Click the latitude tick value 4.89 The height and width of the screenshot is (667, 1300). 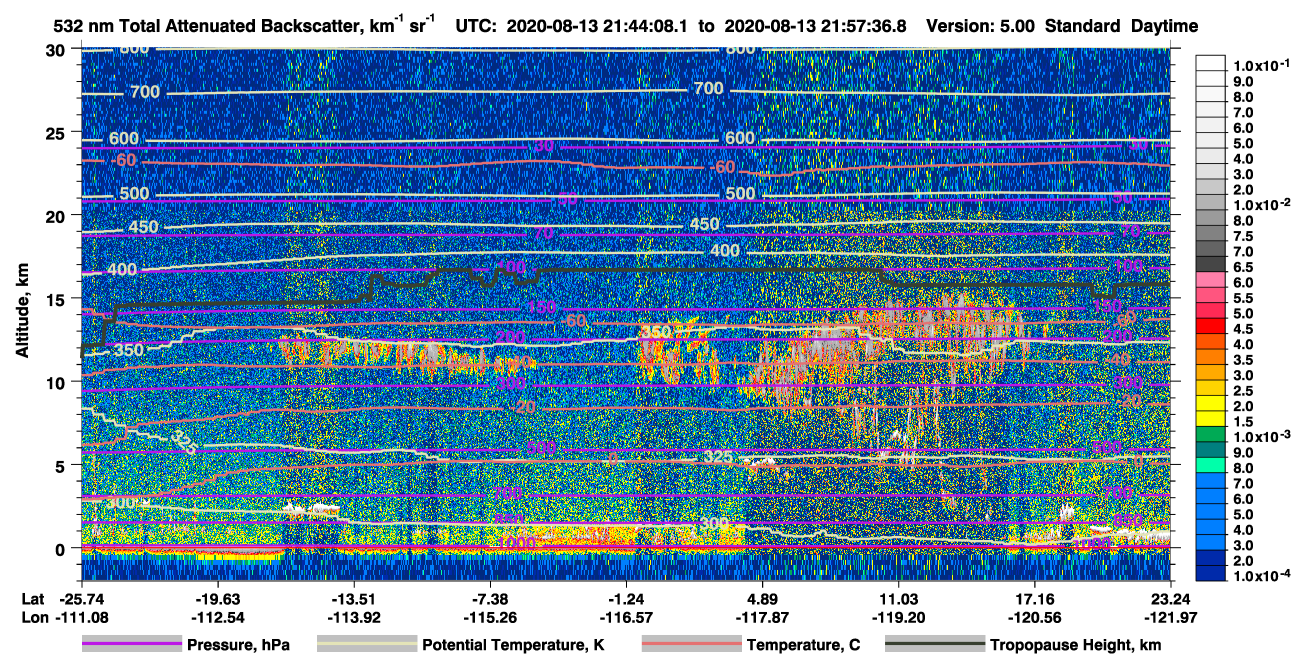point(763,598)
